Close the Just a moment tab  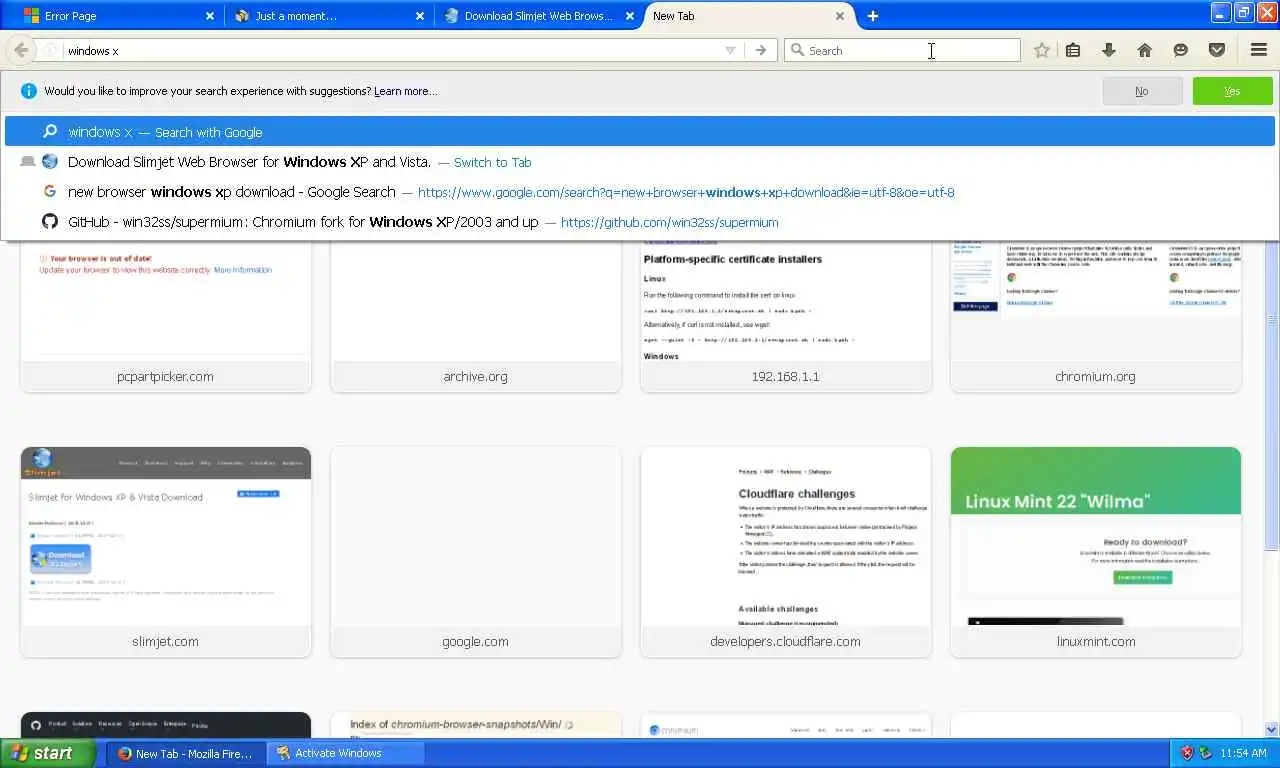(x=420, y=16)
